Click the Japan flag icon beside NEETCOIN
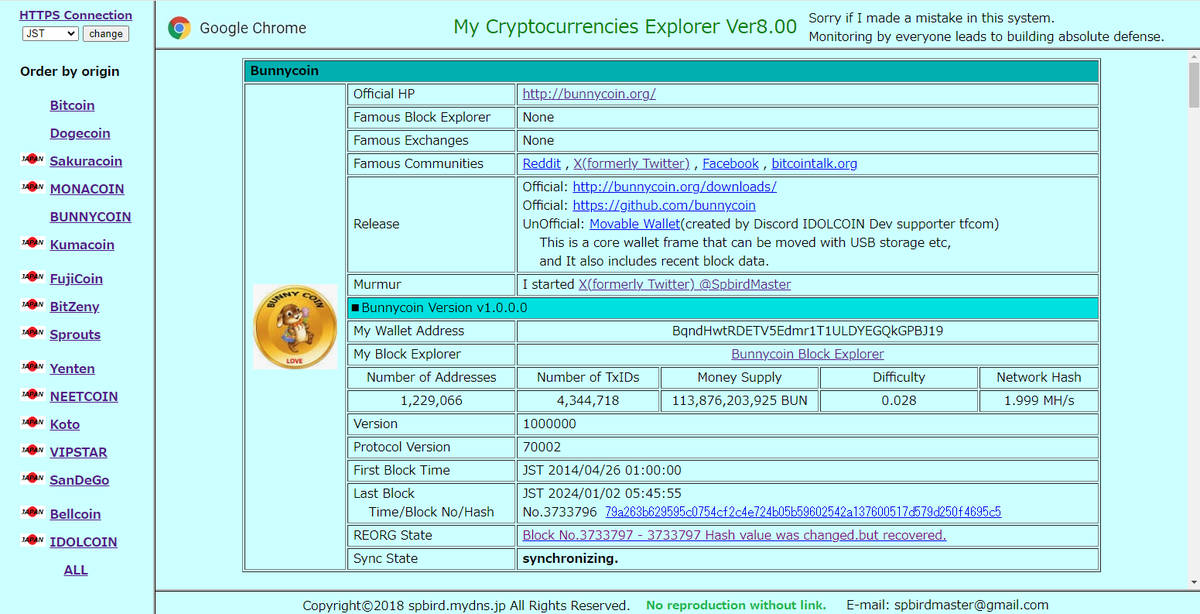 31,396
